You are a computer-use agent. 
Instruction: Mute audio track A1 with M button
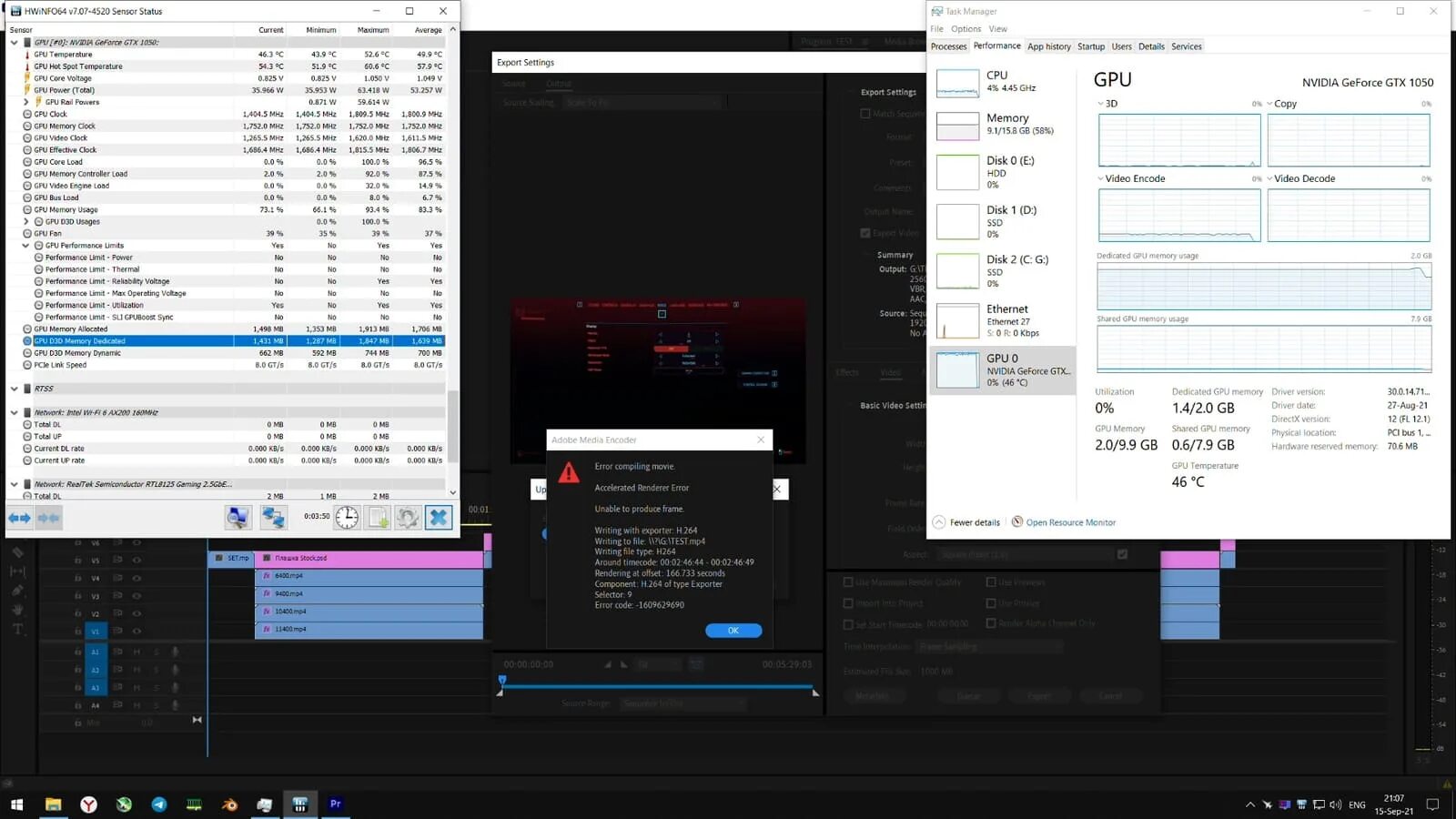coord(137,652)
